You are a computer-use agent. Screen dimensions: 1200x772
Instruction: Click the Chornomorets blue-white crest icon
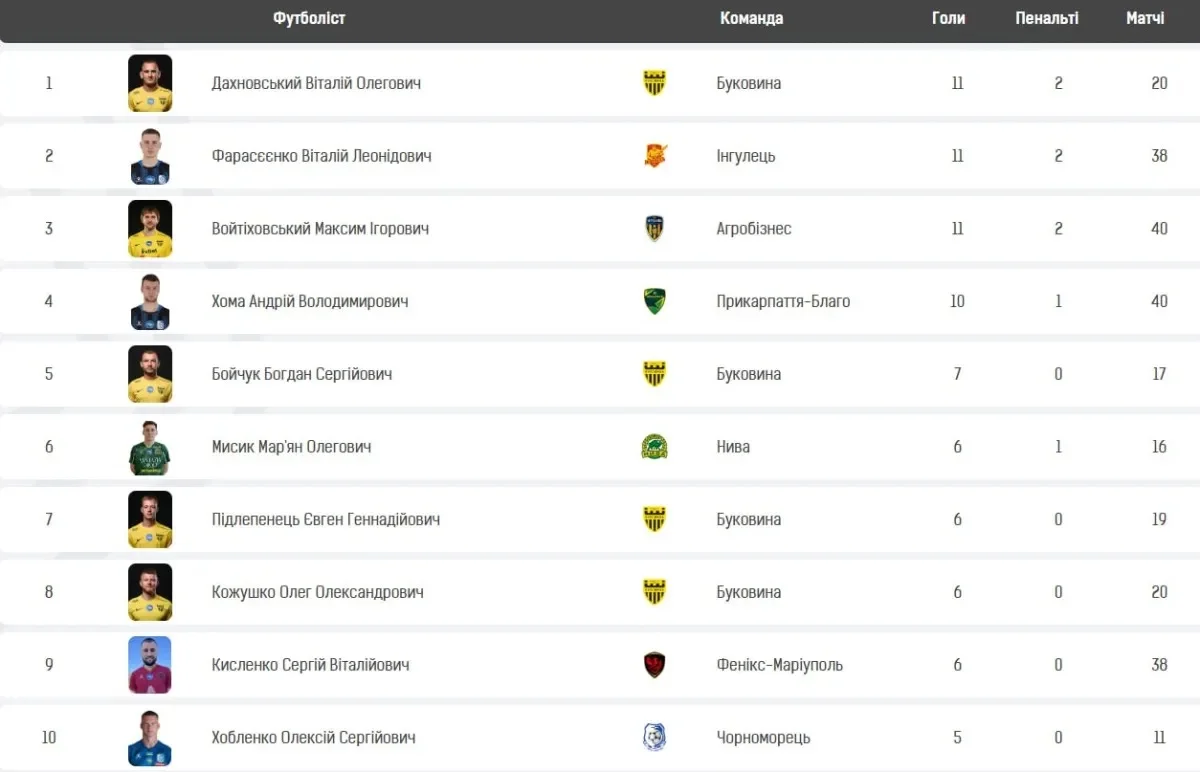coord(654,738)
